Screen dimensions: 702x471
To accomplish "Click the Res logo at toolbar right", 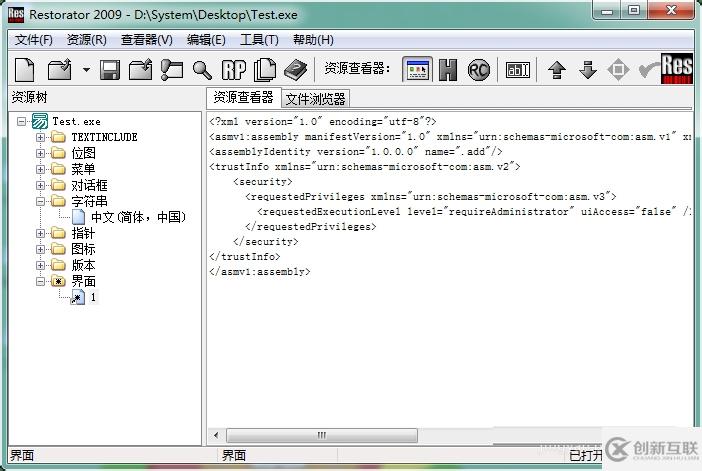I will (x=676, y=69).
